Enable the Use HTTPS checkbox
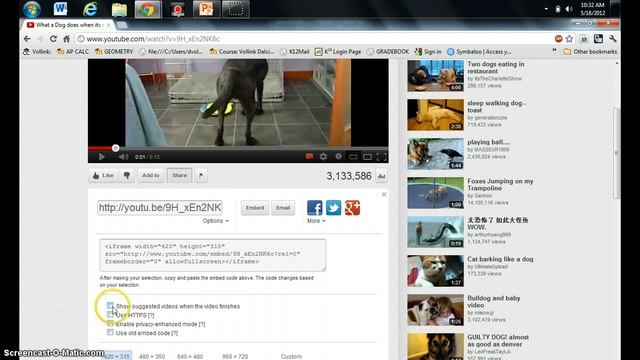640x360 pixels. (110, 315)
